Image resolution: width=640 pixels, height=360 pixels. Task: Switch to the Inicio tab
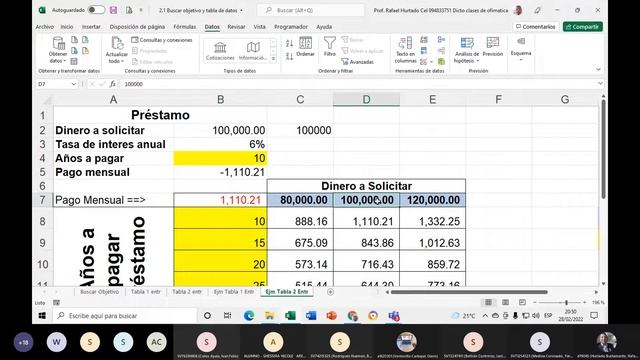67,27
